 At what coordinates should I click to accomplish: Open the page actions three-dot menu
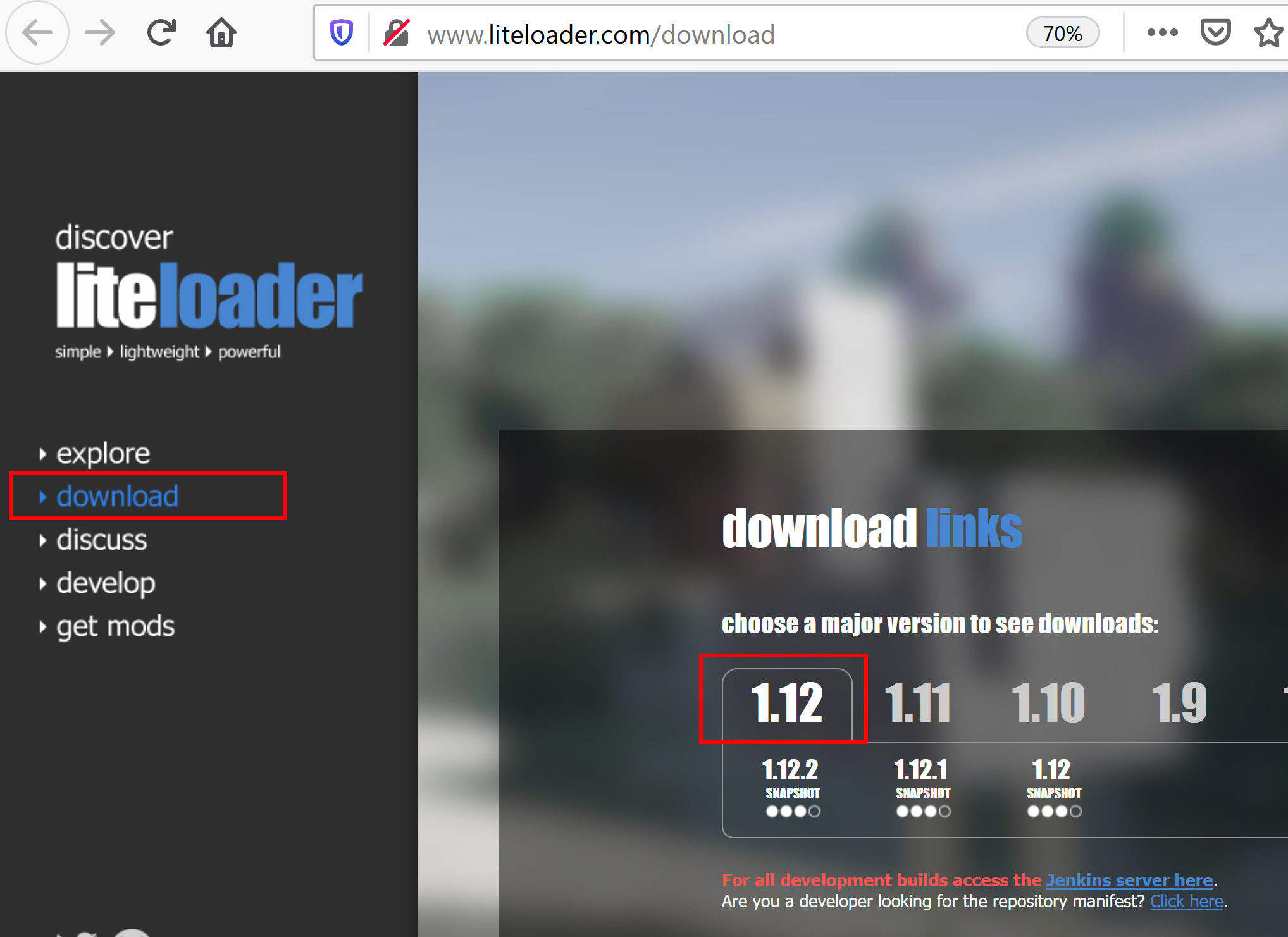pos(1163,33)
